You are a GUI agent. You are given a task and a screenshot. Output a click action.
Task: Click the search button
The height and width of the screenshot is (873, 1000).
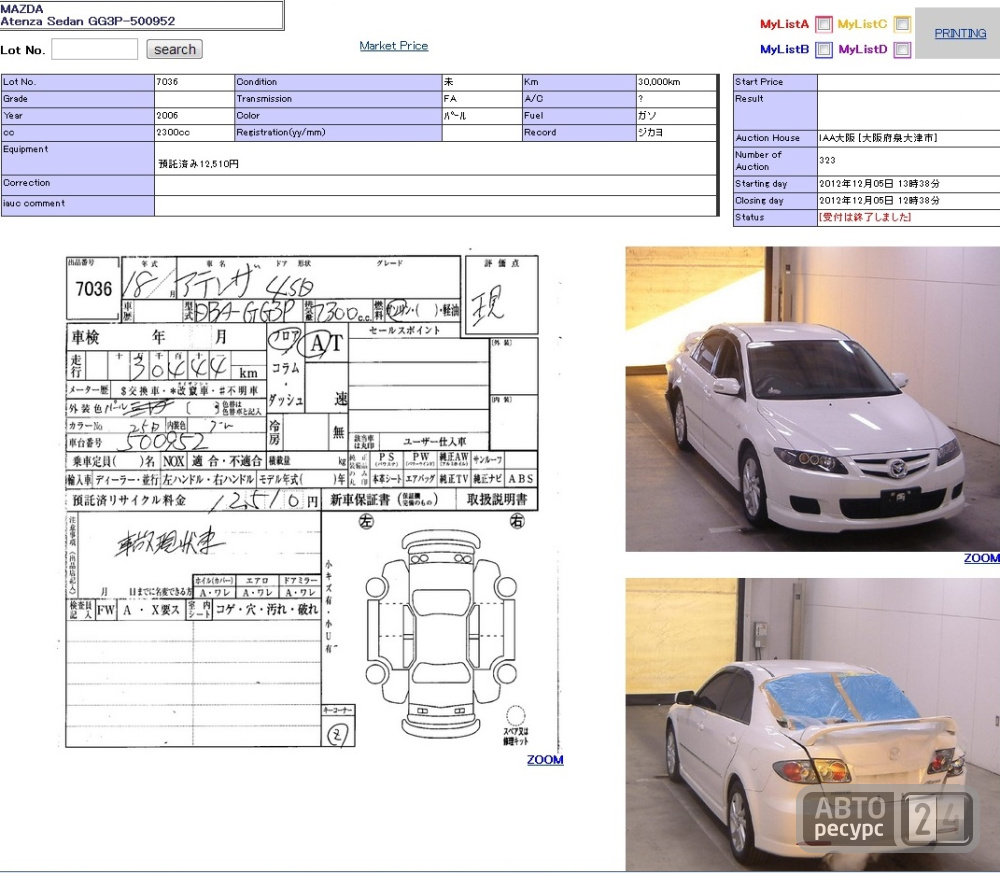coord(175,49)
